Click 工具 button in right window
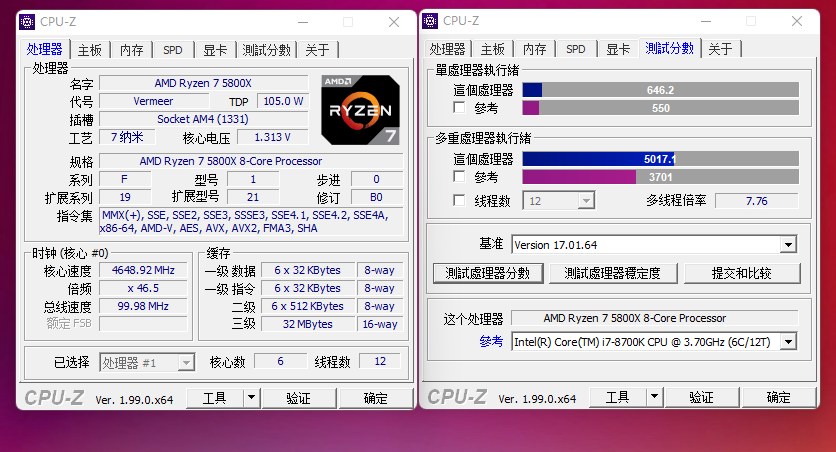This screenshot has height=452, width=836. (x=618, y=397)
